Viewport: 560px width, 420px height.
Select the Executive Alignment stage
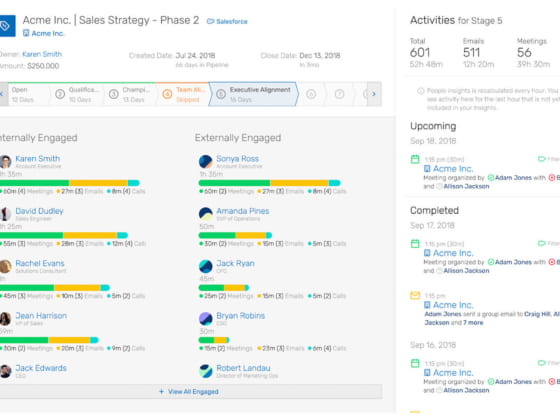[x=254, y=94]
